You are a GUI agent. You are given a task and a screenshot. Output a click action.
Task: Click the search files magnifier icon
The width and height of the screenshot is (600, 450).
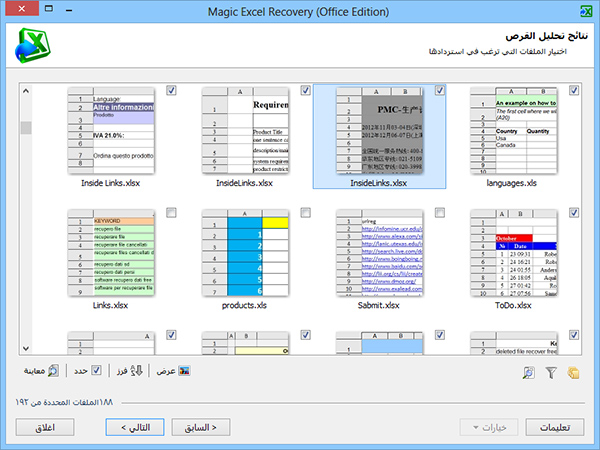[x=528, y=372]
